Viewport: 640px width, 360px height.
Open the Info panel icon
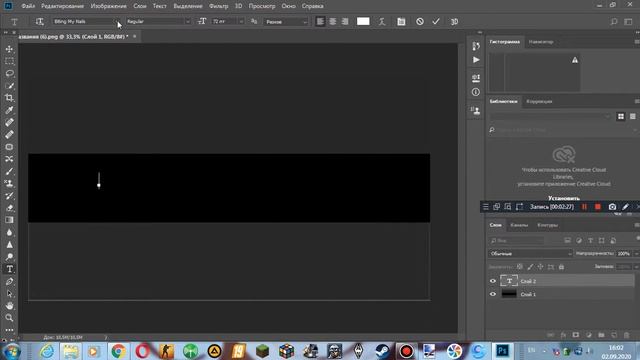click(476, 92)
